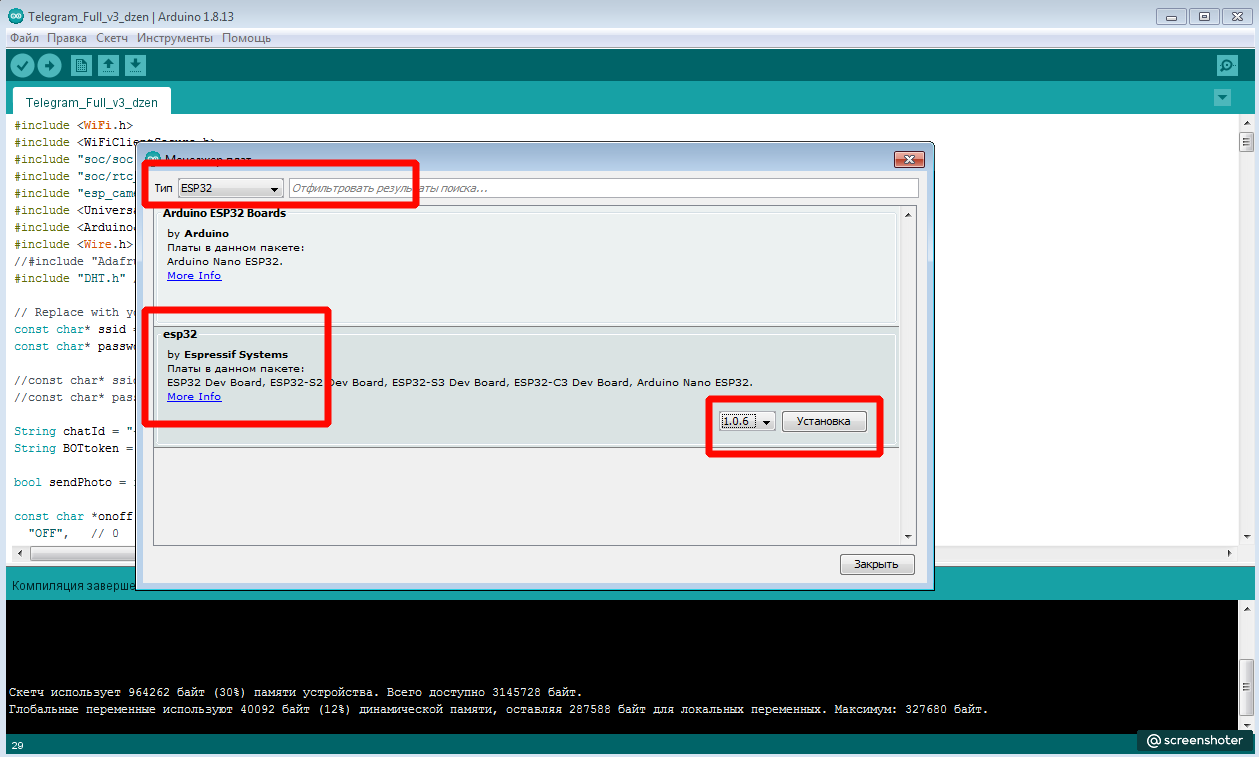
Task: Click the Open sketch up-arrow icon
Action: pyautogui.click(x=108, y=66)
